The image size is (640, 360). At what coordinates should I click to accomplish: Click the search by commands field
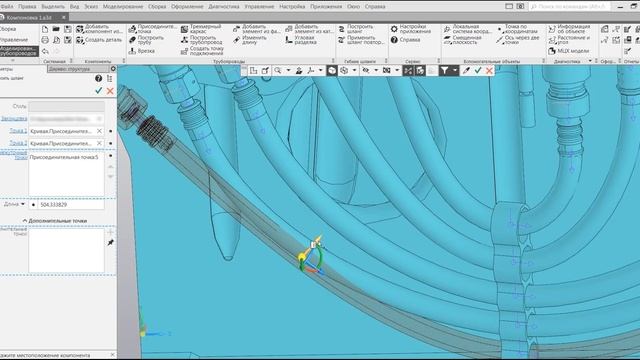(x=570, y=7)
